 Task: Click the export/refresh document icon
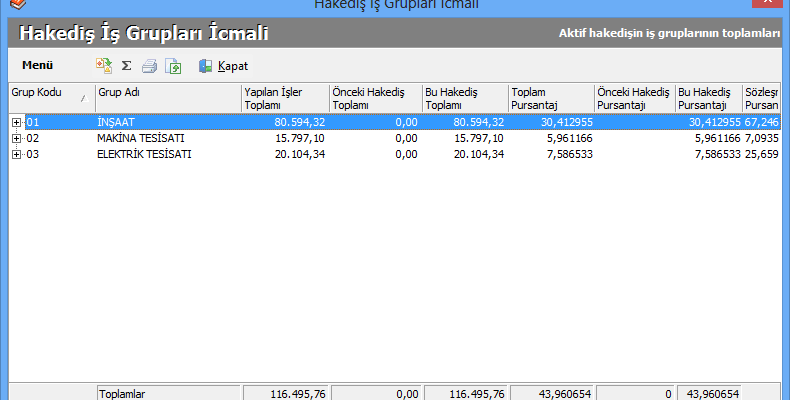pos(173,66)
